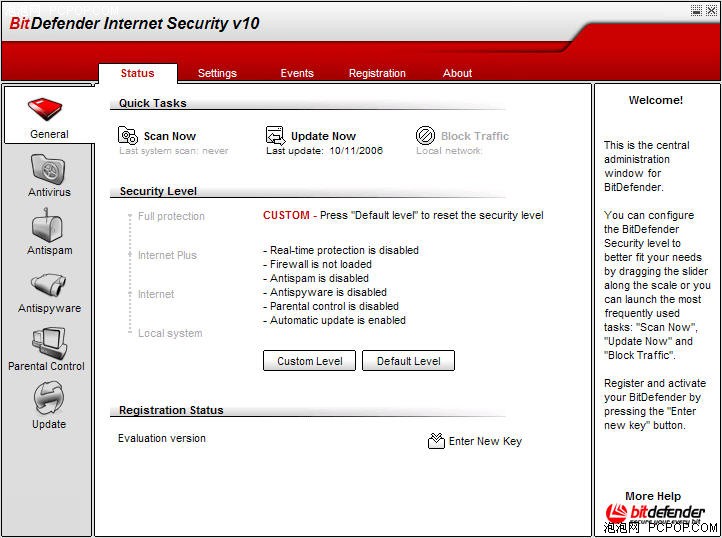This screenshot has width=722, height=538.
Task: Click the Welcome! heading in help panel
Action: pos(656,100)
